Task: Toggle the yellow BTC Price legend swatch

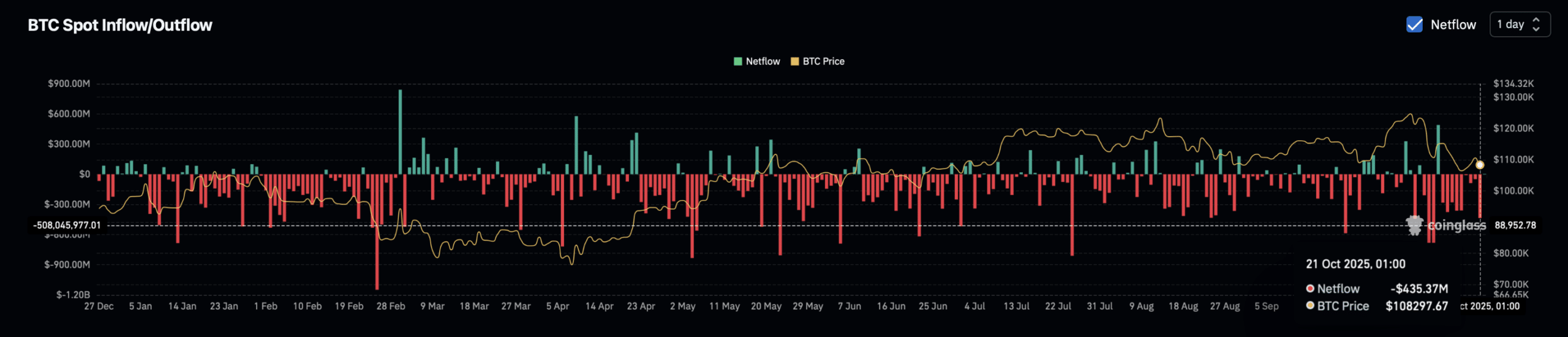Action: 795,61
